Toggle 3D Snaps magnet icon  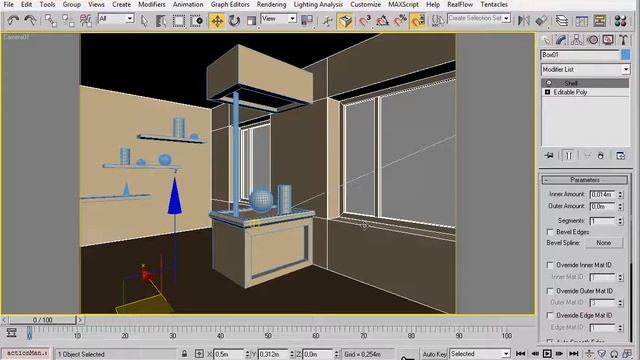(x=365, y=20)
